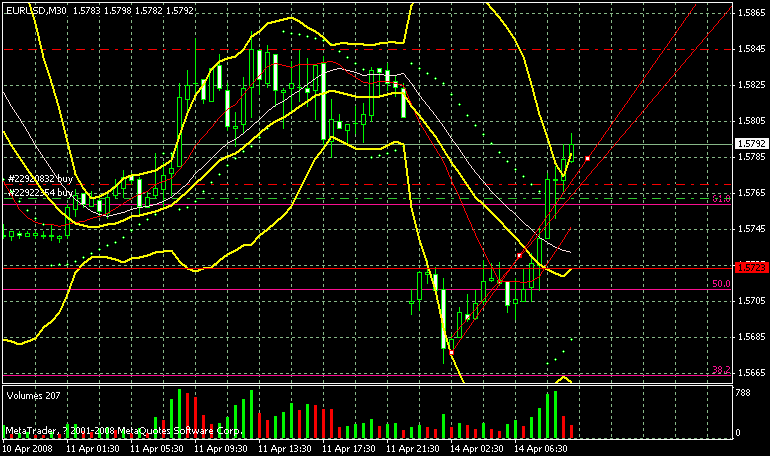Click the 1.5685 price axis label
Viewport: 770px width, 456px height.
[752, 337]
